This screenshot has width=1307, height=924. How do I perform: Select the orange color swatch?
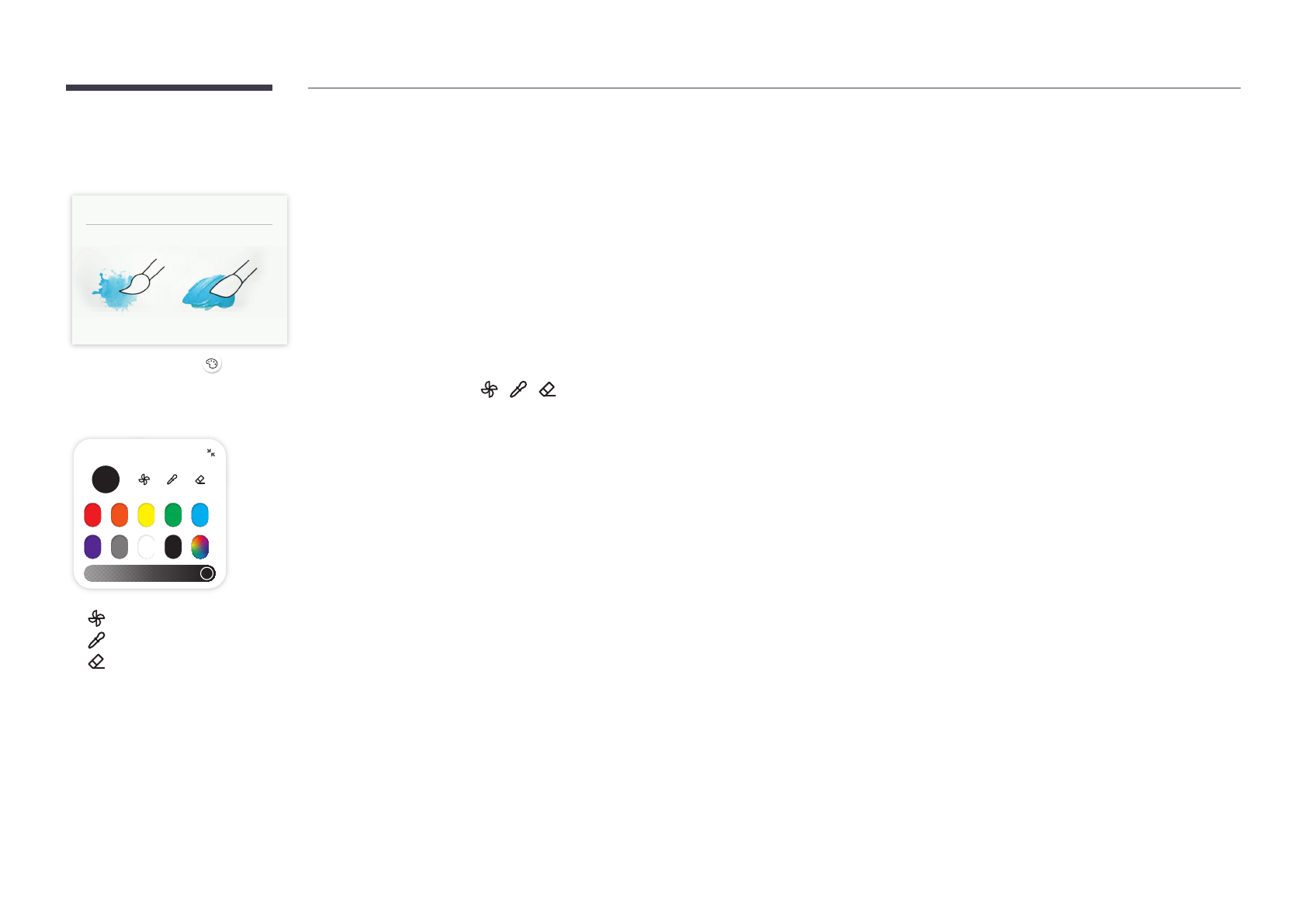click(120, 514)
